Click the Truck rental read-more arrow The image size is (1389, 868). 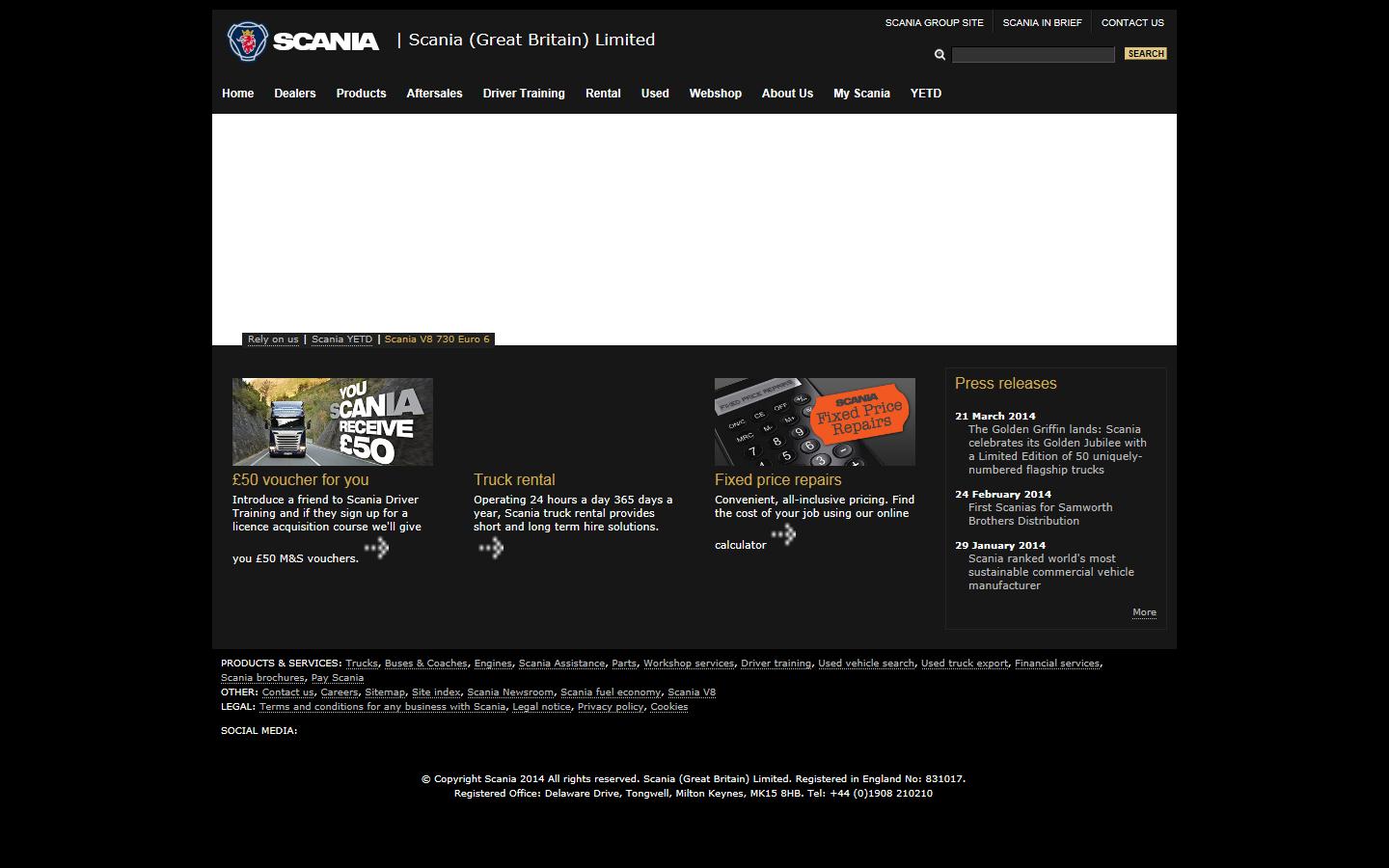tap(490, 546)
